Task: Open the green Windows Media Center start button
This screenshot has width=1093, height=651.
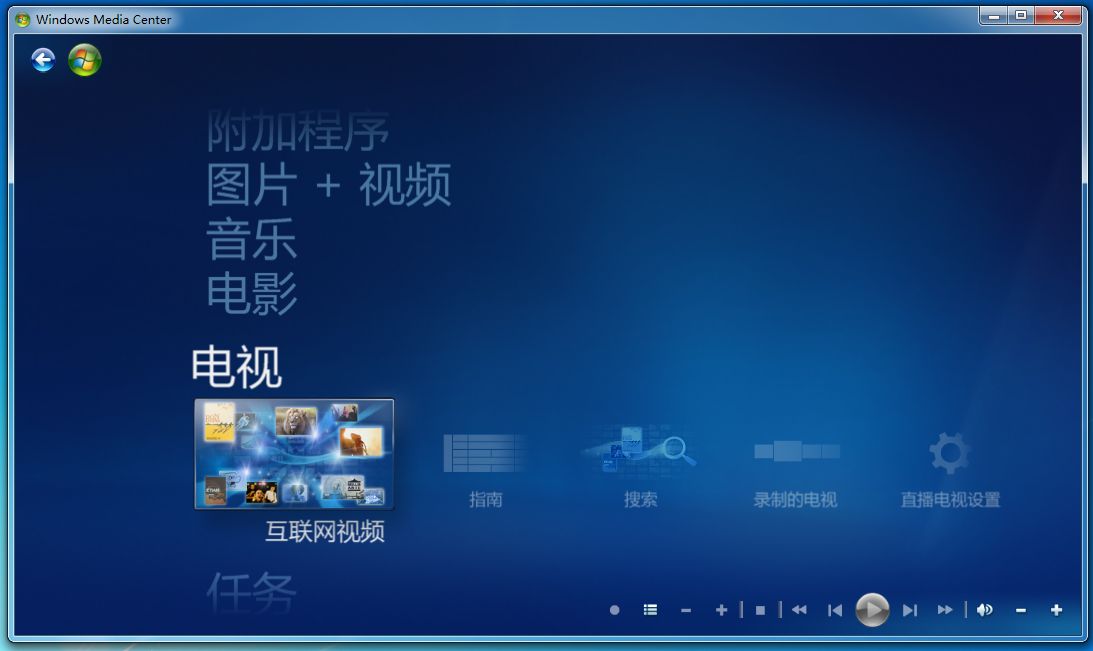Action: (x=85, y=60)
